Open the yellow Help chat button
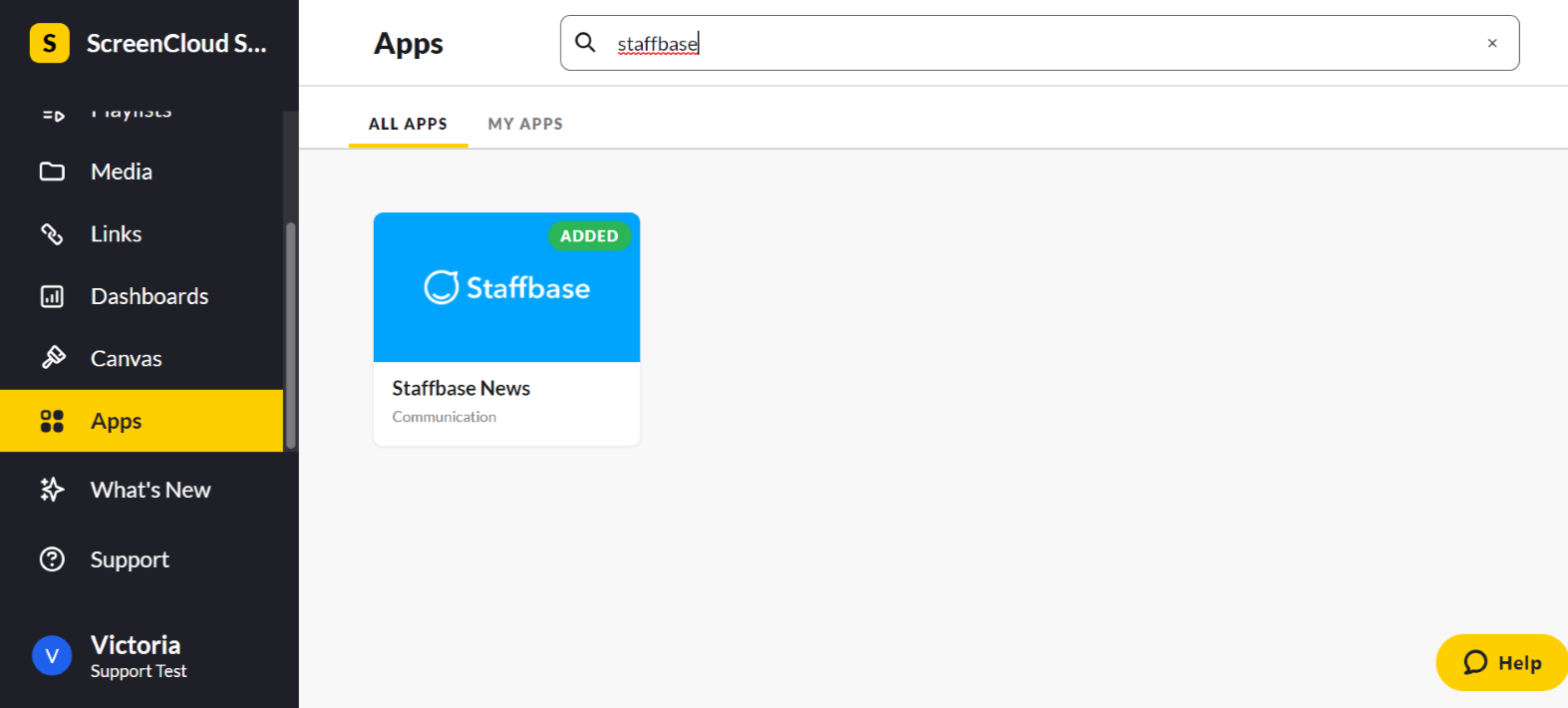This screenshot has width=1568, height=708. pyautogui.click(x=1502, y=662)
